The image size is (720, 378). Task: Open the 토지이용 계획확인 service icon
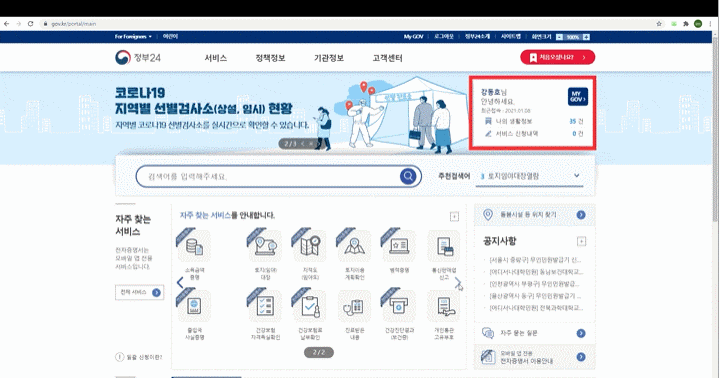(354, 247)
